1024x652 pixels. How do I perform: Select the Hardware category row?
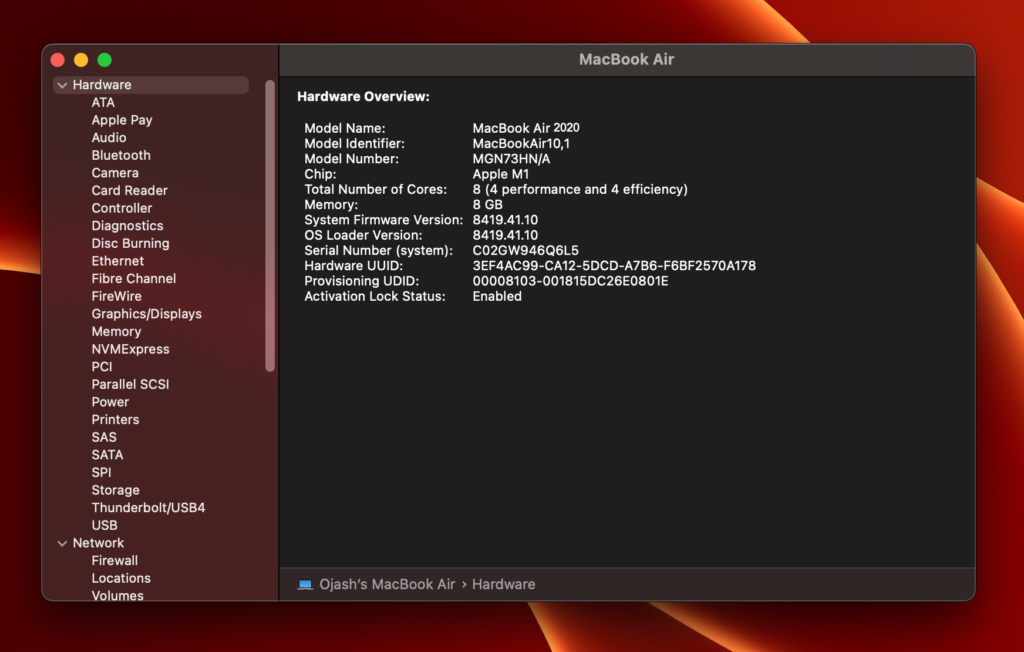tap(151, 85)
